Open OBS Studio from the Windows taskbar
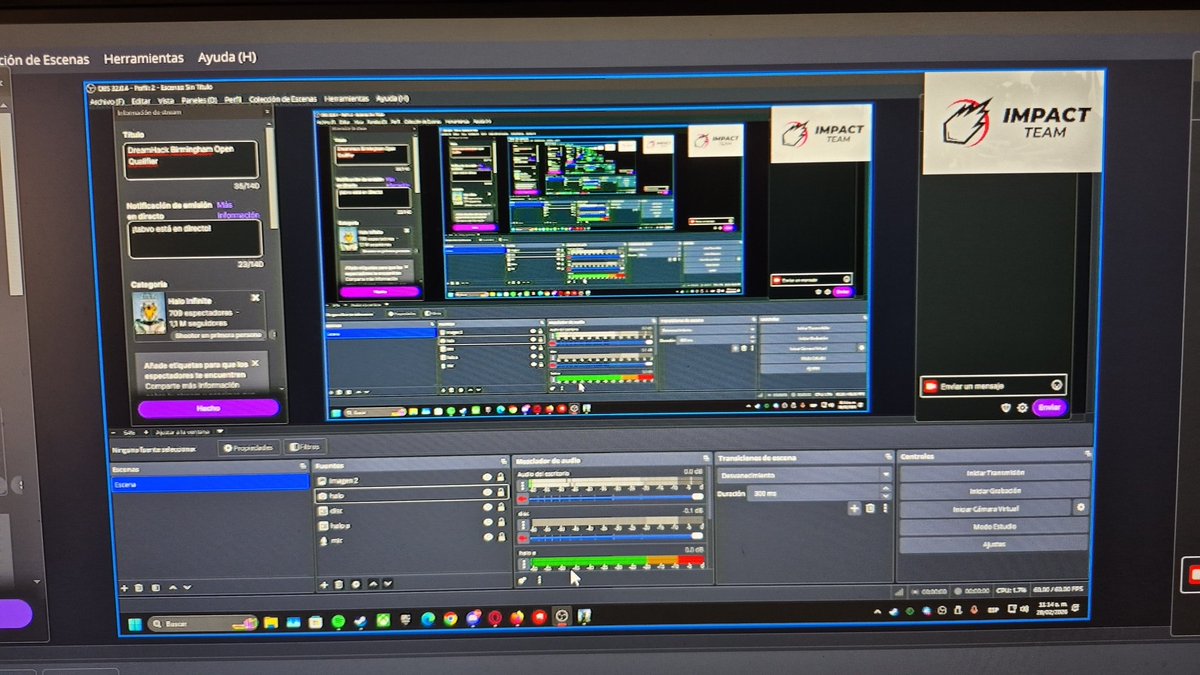This screenshot has width=1200, height=675. click(562, 618)
